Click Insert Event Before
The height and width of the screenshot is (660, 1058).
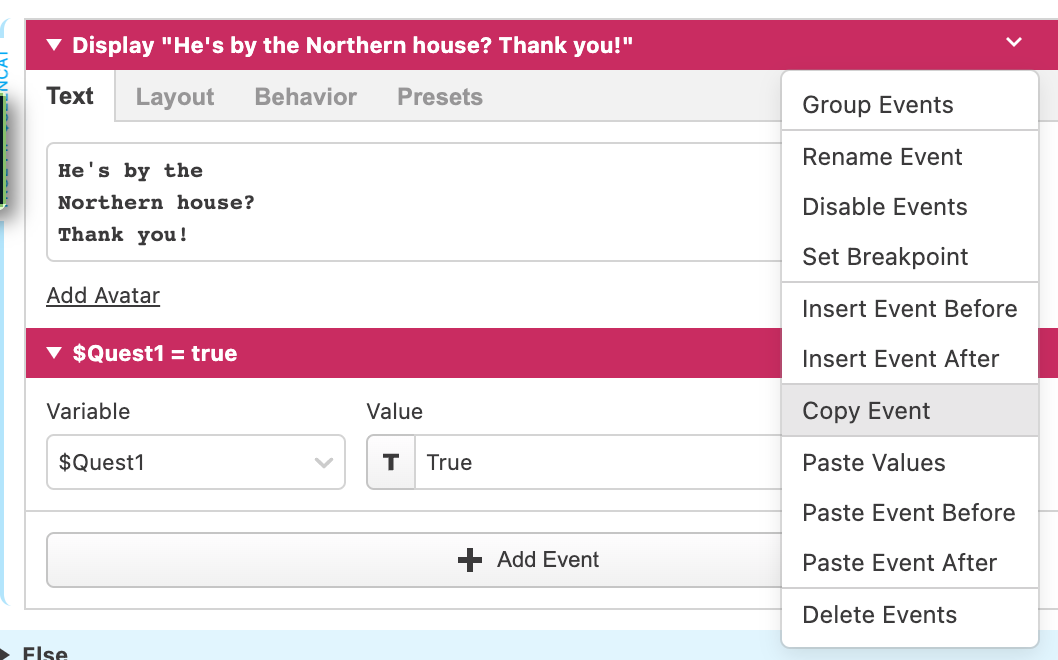pos(909,309)
